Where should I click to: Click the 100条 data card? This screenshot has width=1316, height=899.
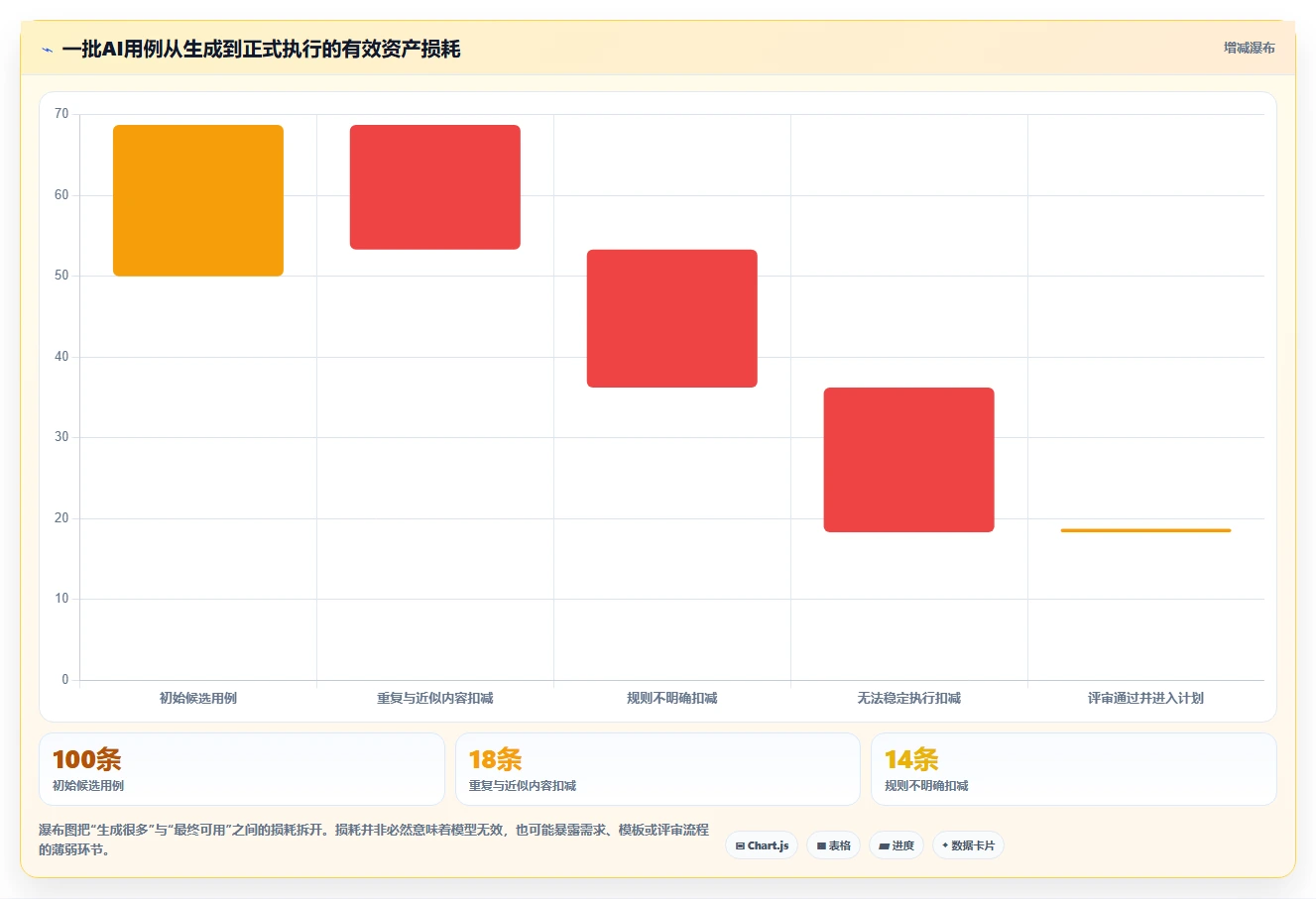(242, 769)
